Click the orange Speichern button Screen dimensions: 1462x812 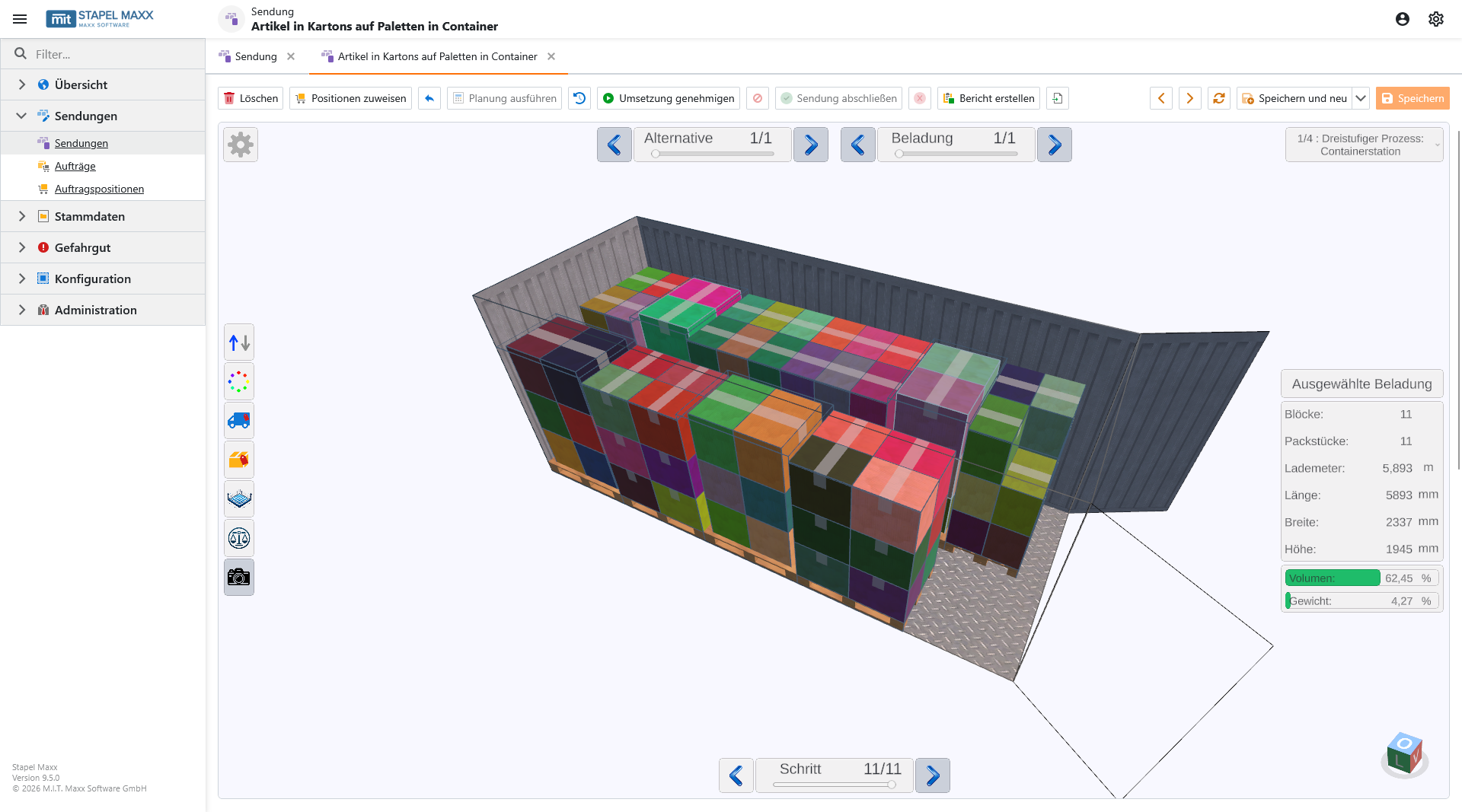click(1413, 98)
